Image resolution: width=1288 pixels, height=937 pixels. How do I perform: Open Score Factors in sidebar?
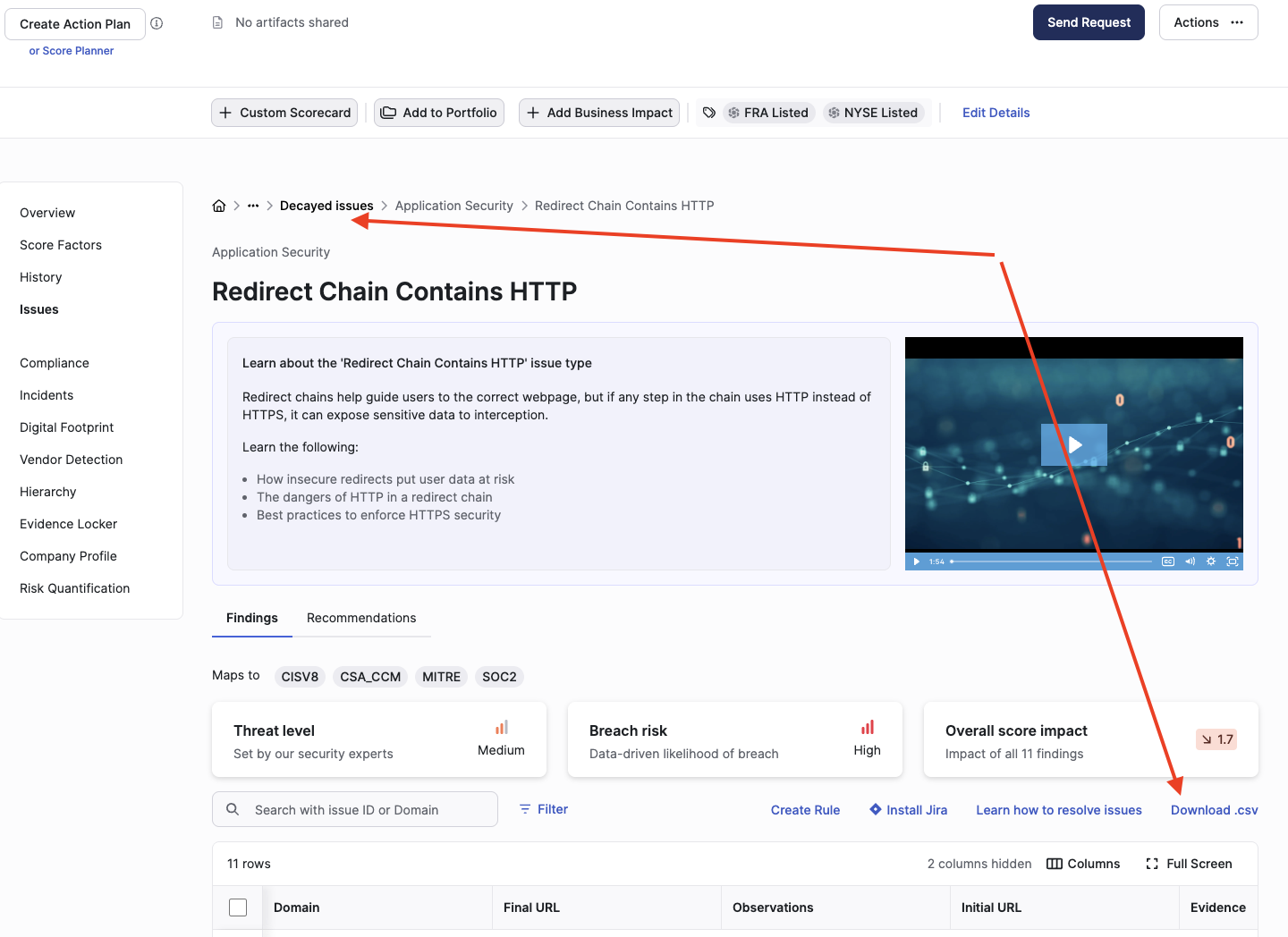tap(61, 245)
